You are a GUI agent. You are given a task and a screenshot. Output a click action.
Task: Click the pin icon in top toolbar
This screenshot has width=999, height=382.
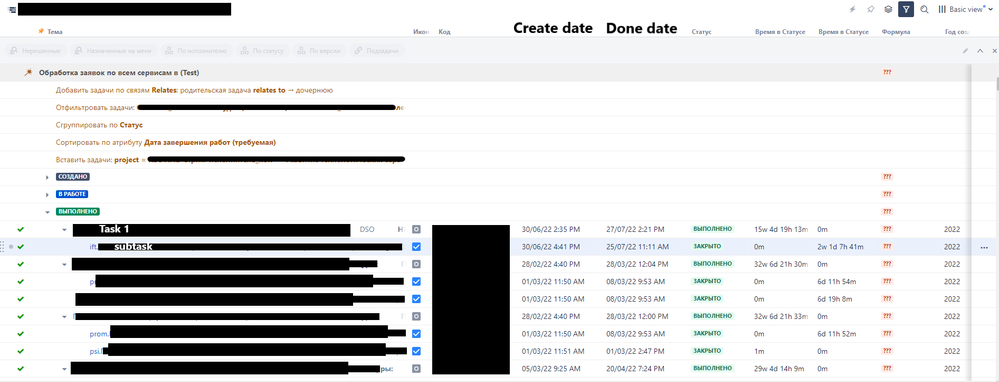870,10
